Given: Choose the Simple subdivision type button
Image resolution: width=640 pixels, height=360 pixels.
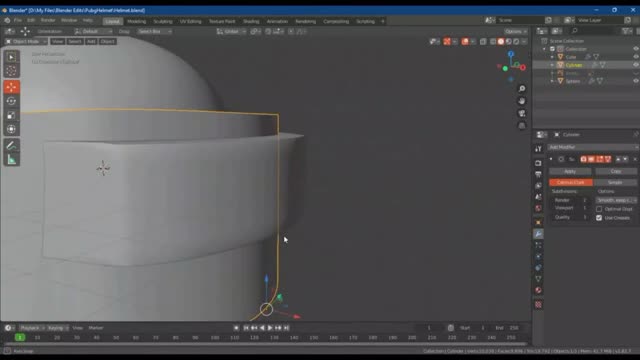Looking at the screenshot, I should click(x=615, y=182).
